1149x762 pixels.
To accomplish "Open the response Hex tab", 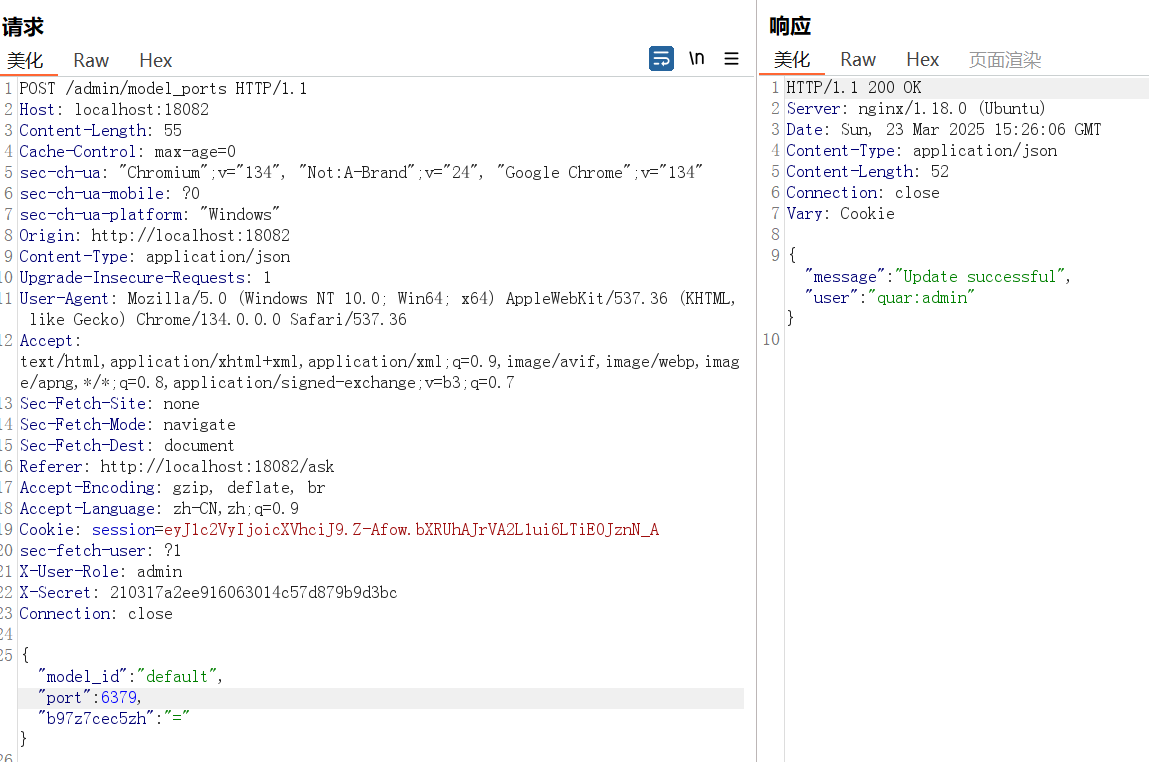I will click(922, 61).
